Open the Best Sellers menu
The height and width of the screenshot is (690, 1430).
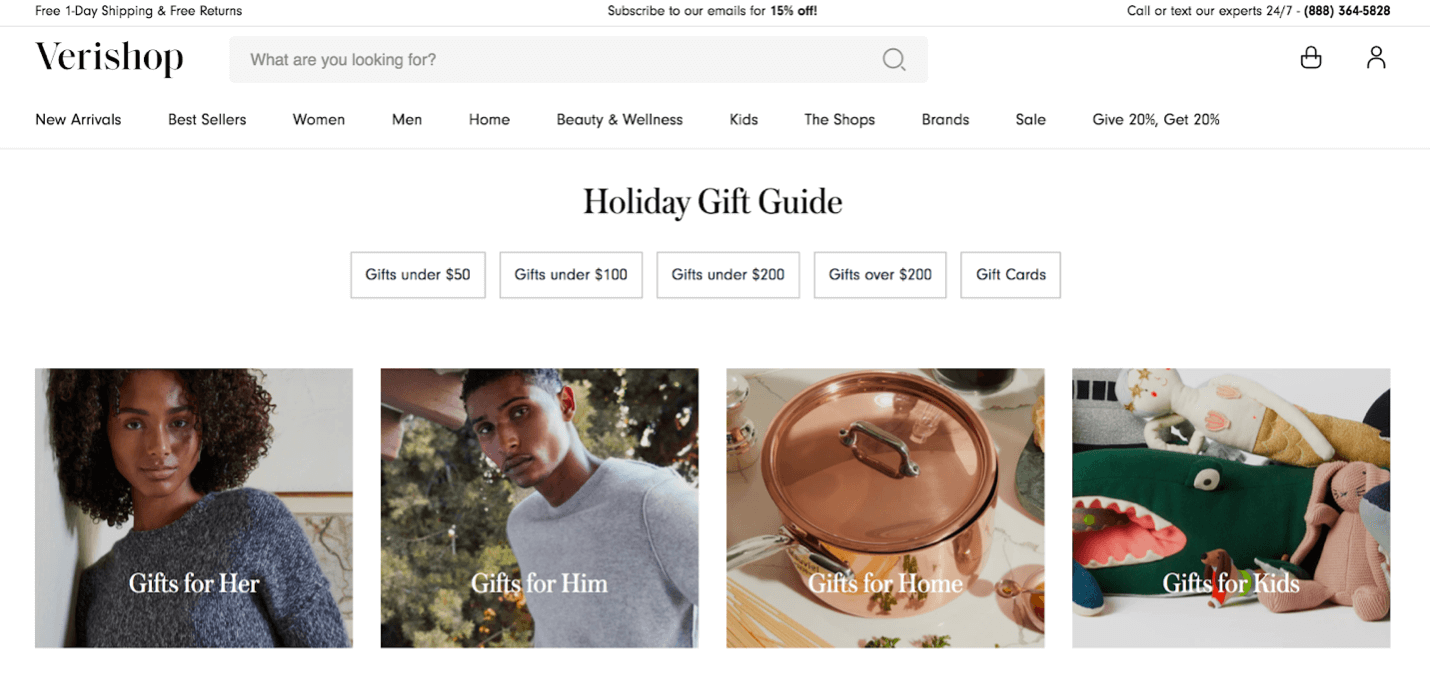[206, 119]
